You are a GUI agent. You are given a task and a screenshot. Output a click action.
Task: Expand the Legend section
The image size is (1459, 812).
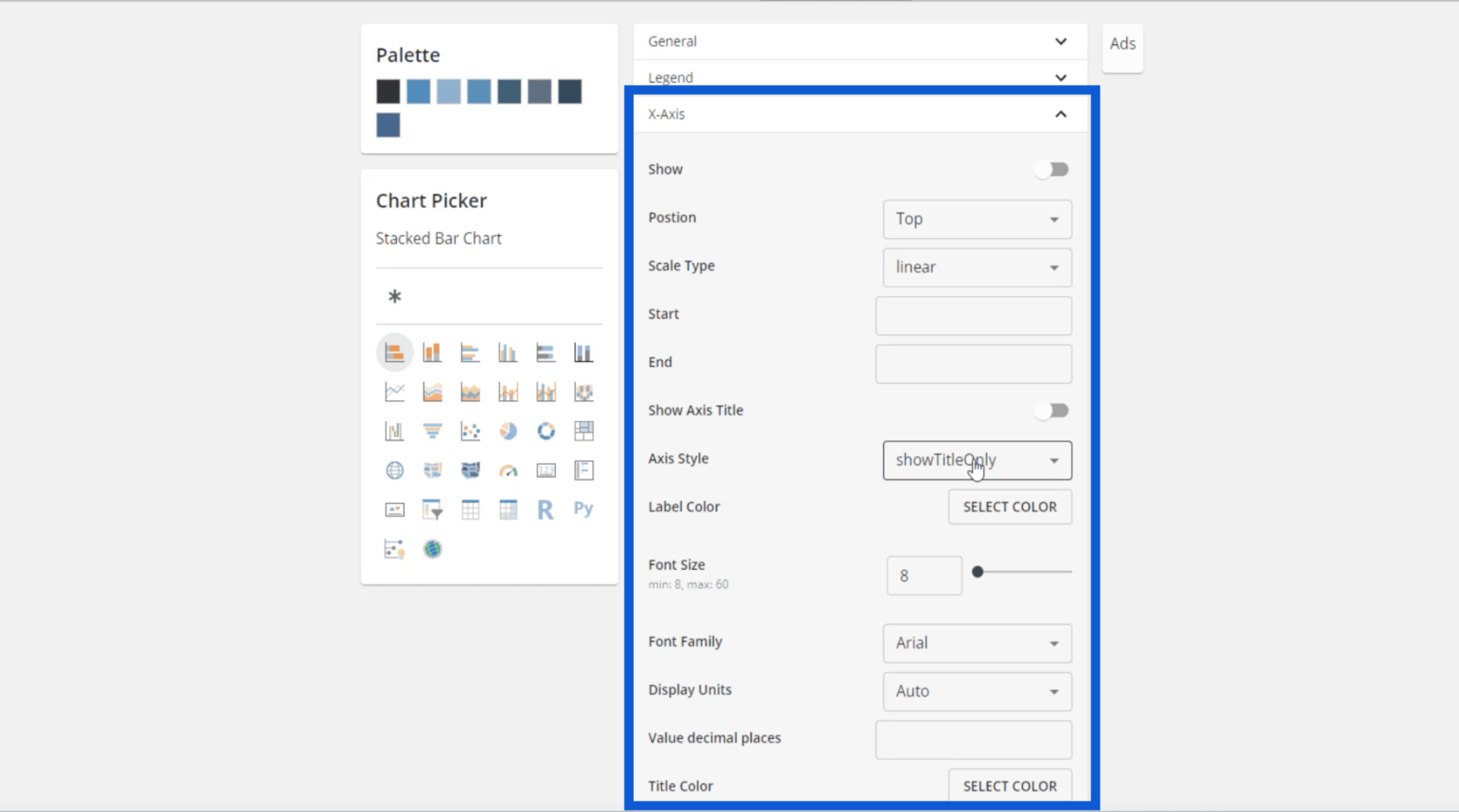(860, 76)
